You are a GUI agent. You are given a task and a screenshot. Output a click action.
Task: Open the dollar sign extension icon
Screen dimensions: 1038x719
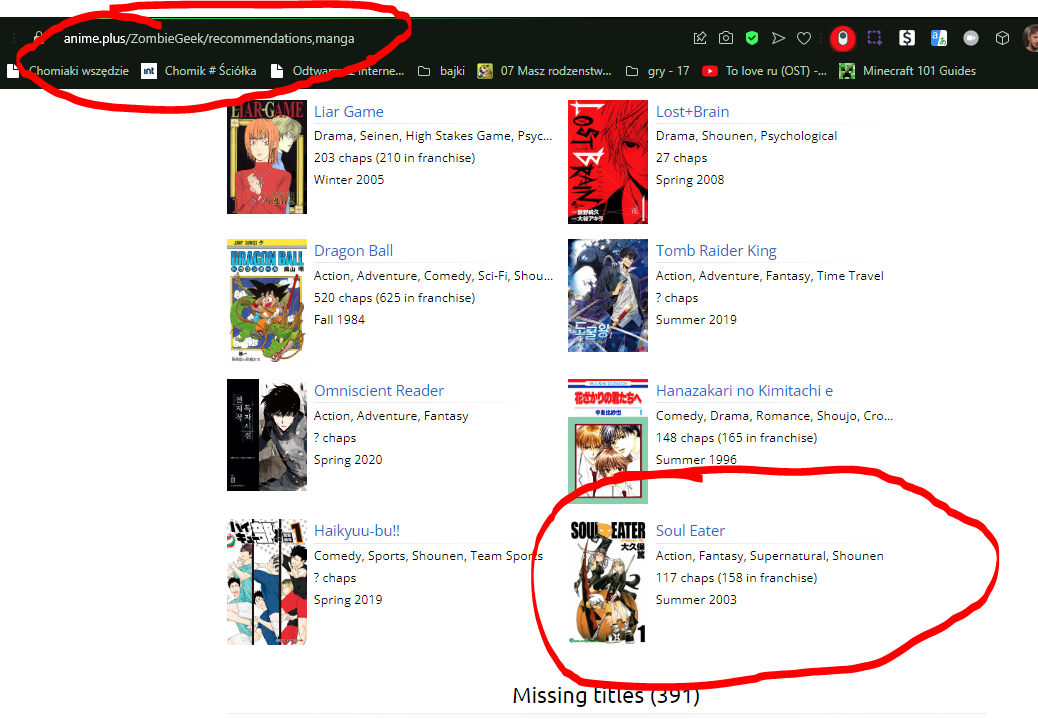[x=907, y=38]
